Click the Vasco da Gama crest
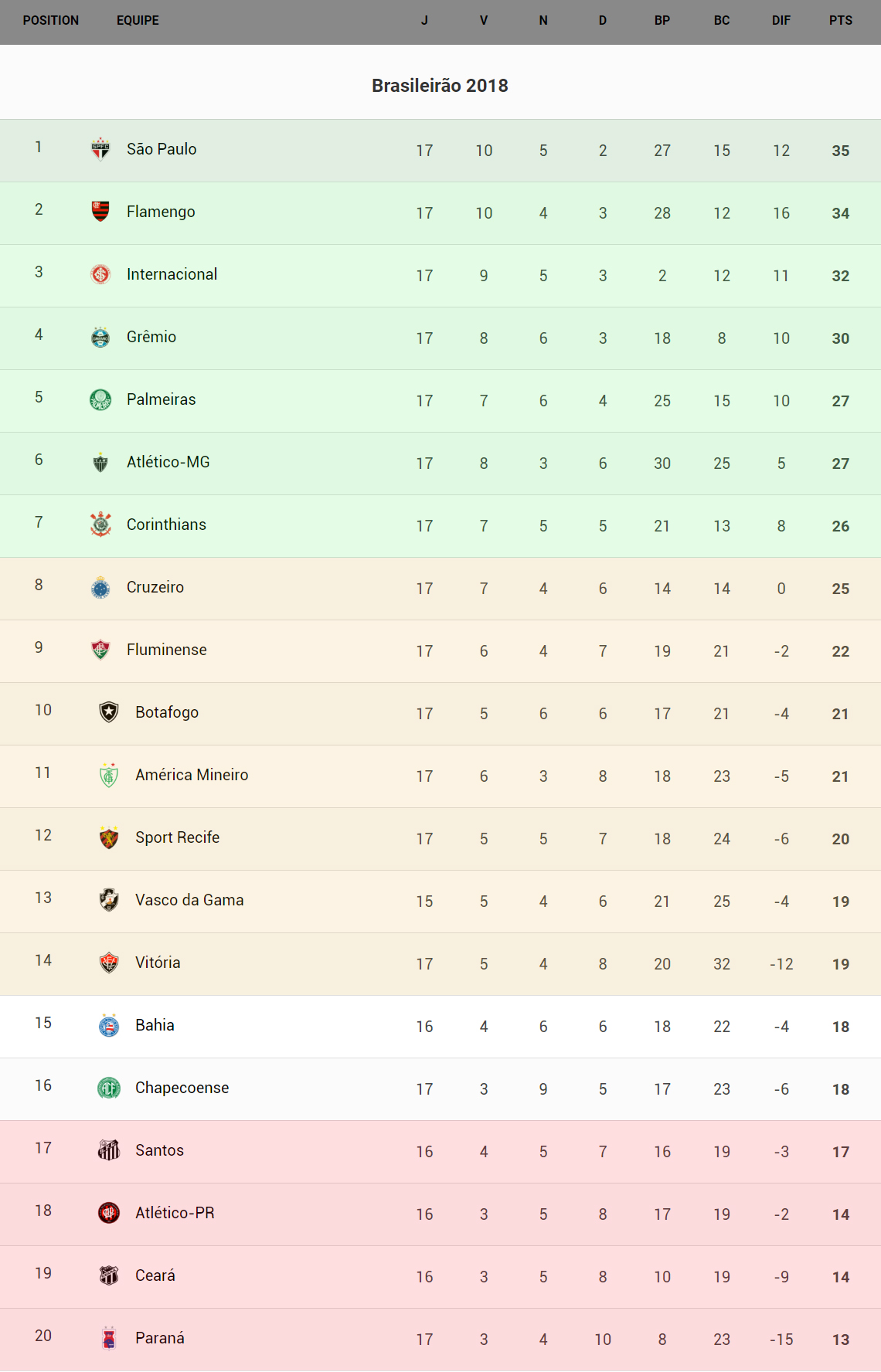The image size is (881, 1372). click(109, 900)
